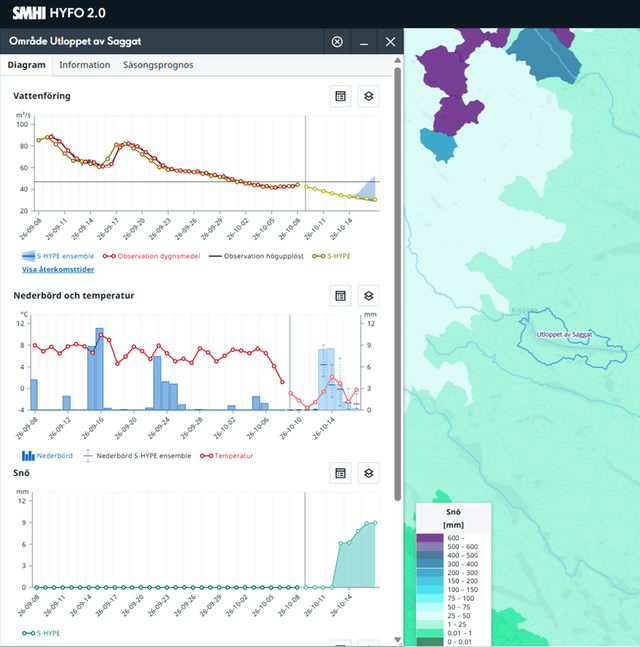Screen dimensions: 640x647
Task: Click the Kvikkjokk place label on map
Action: (524, 310)
